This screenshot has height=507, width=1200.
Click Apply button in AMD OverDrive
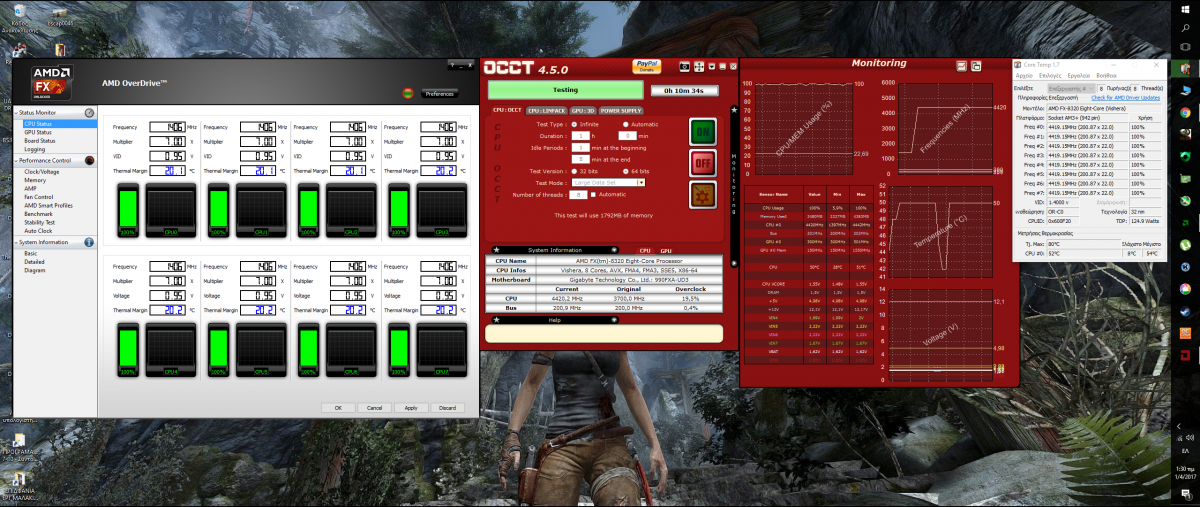click(x=411, y=407)
